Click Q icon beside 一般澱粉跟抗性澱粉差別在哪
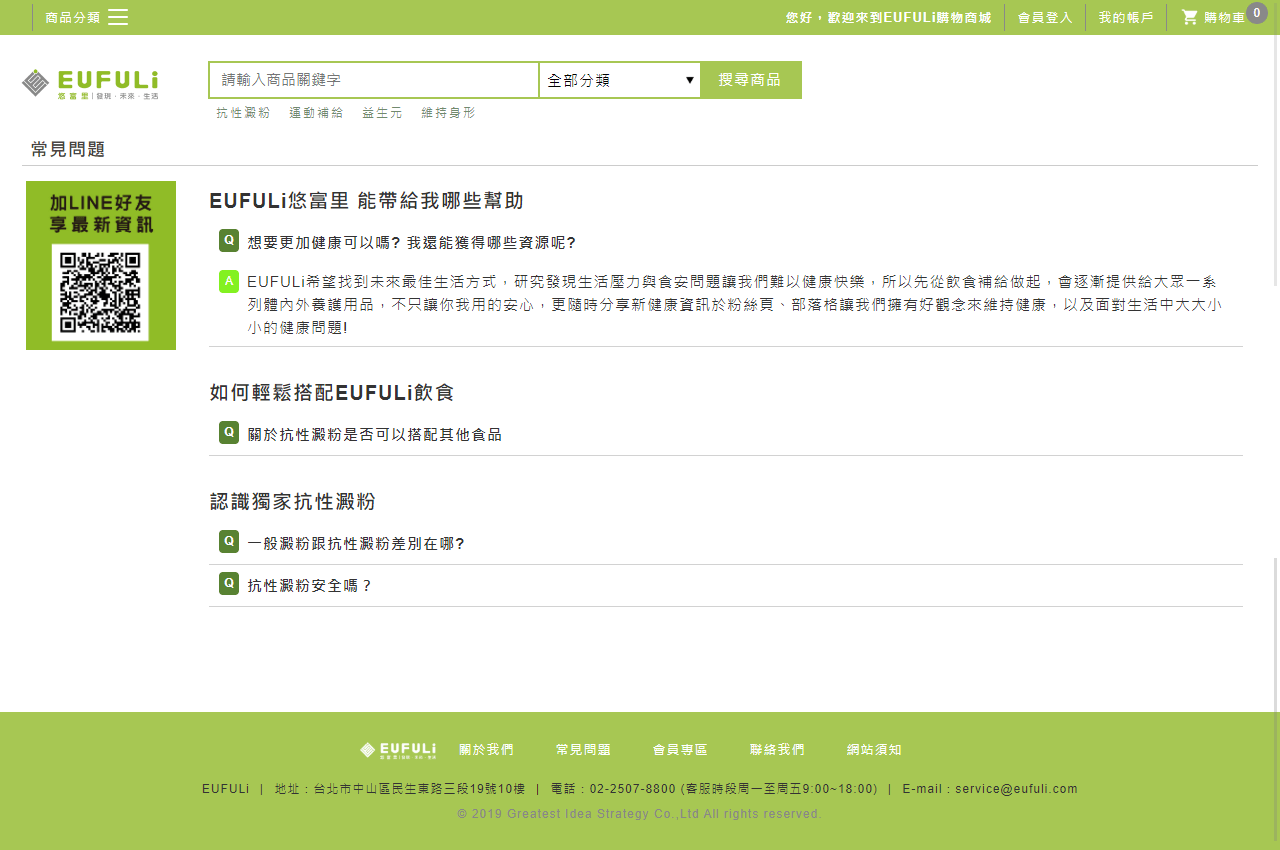The height and width of the screenshot is (850, 1280). click(x=229, y=541)
